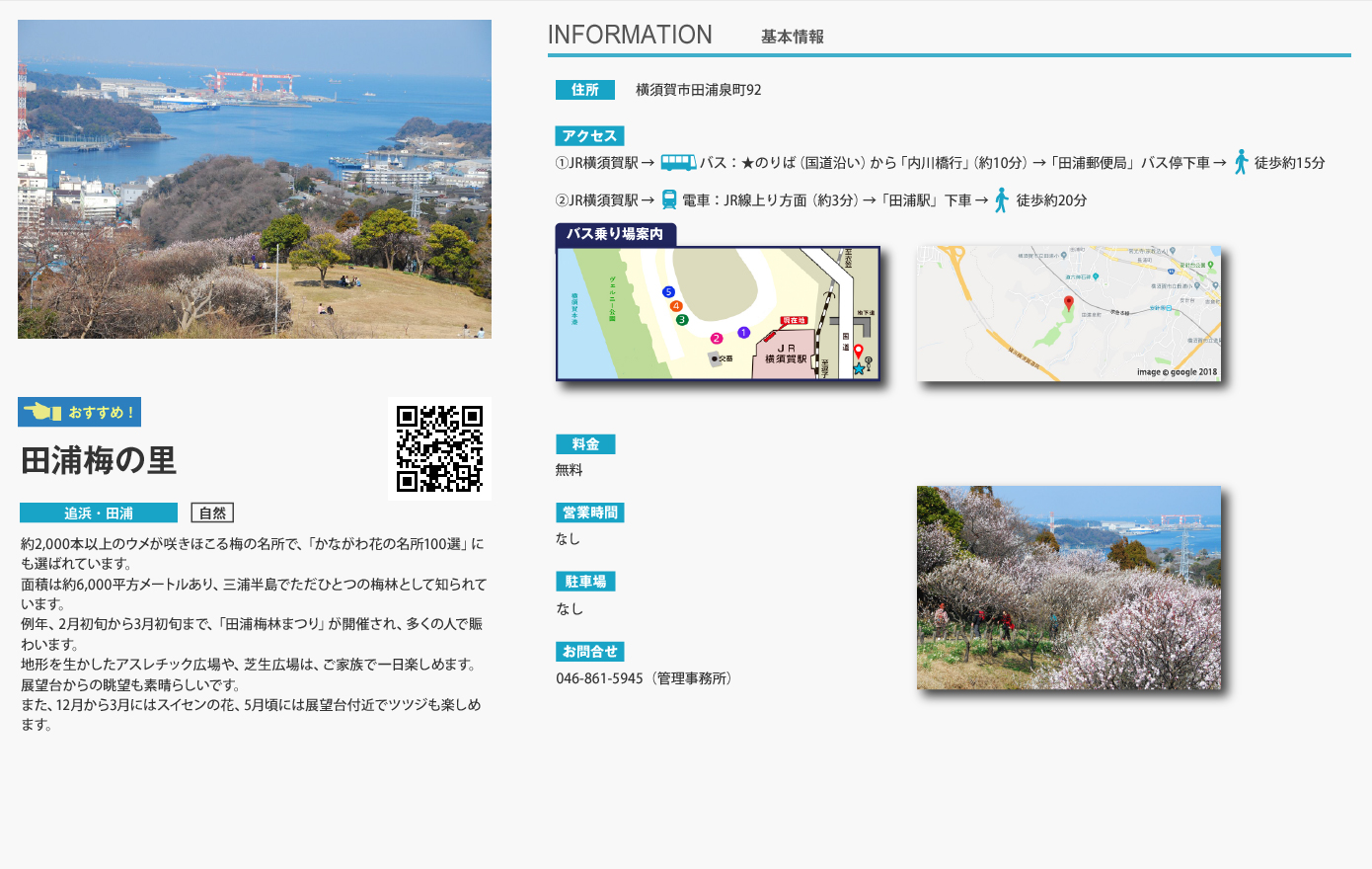
Task: Click the blue star on the bus map
Action: click(x=859, y=368)
